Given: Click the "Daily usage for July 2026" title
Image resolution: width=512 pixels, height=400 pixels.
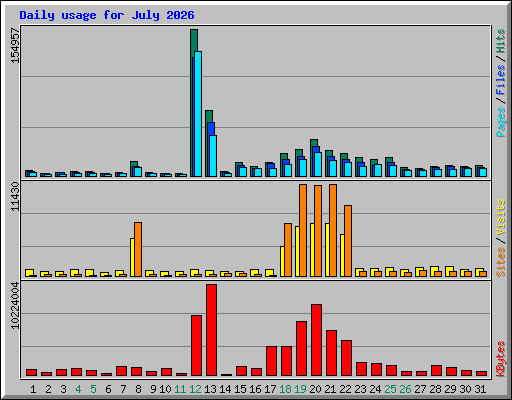Looking at the screenshot, I should (107, 15).
